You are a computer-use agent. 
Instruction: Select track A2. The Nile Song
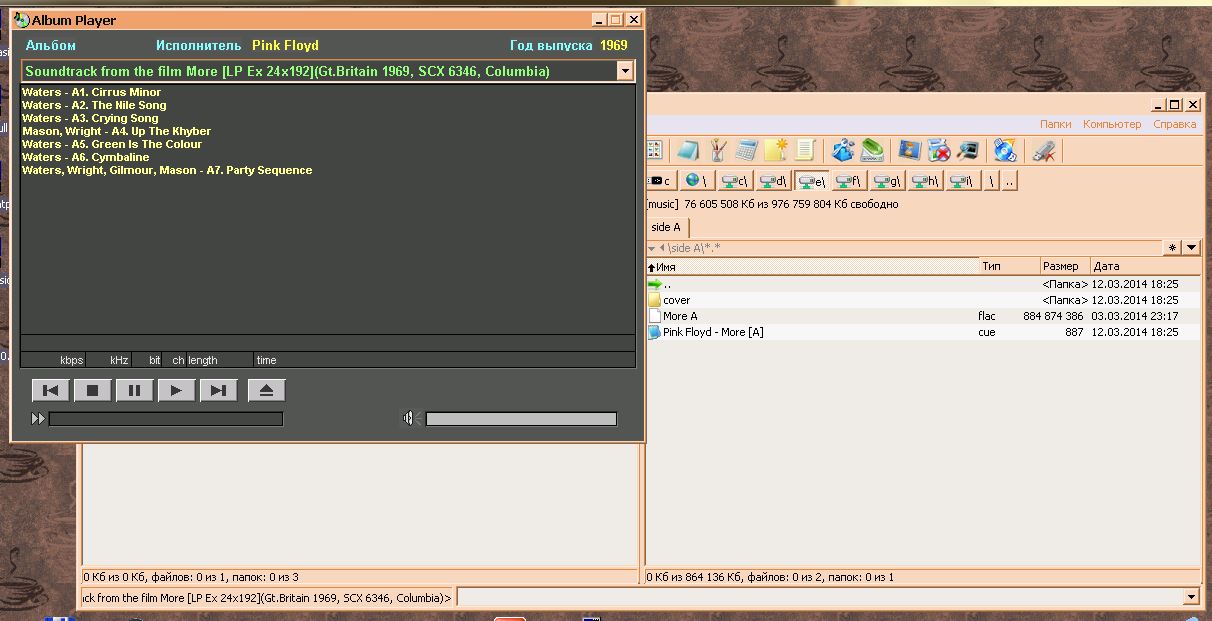pos(94,105)
